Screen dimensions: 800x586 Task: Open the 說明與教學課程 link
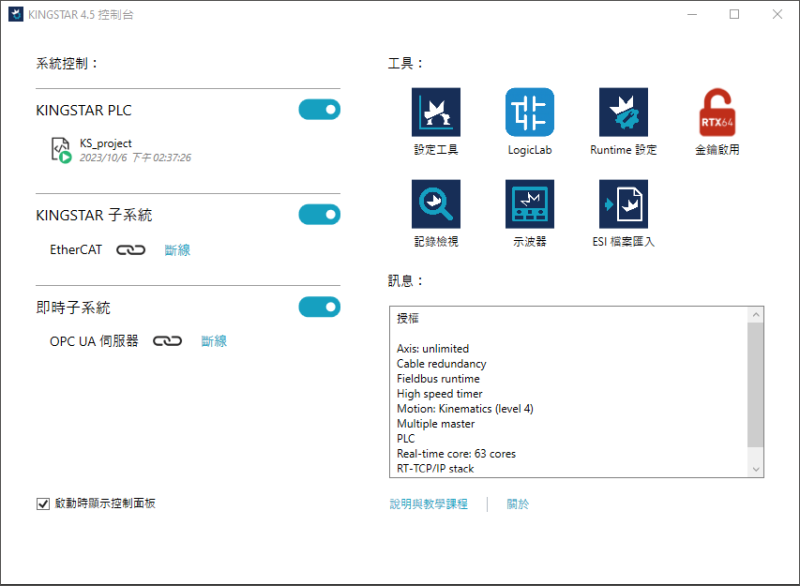(429, 504)
